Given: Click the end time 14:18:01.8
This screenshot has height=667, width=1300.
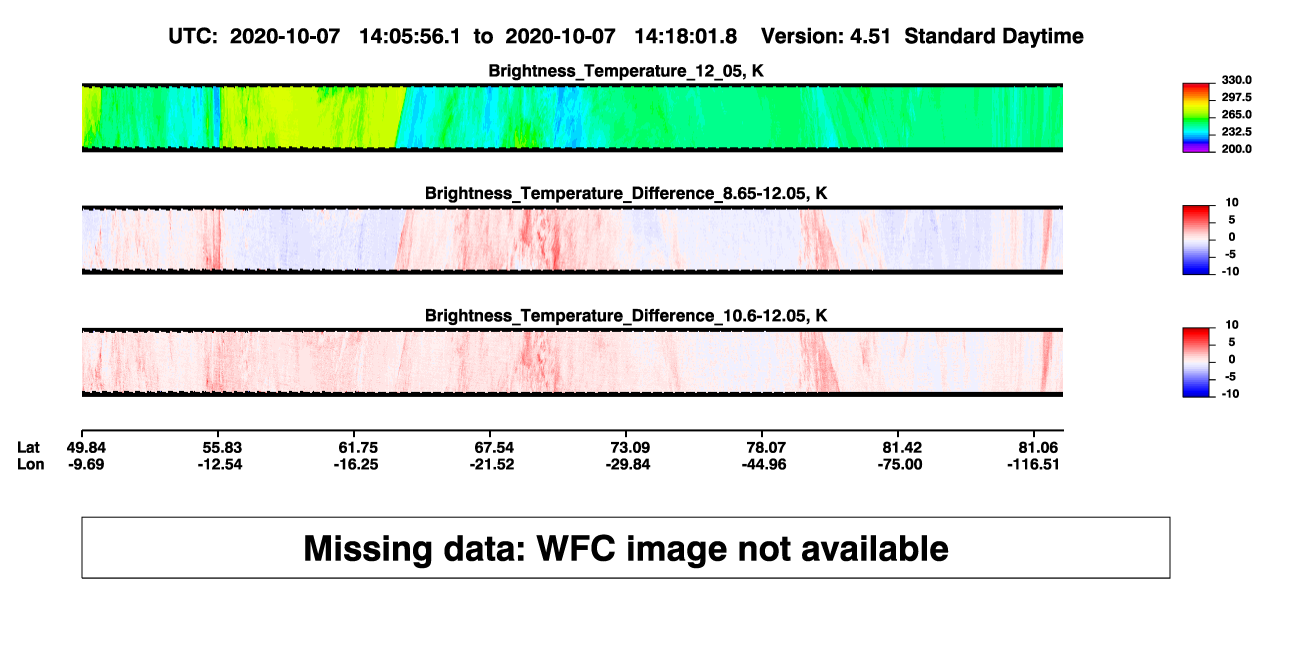Looking at the screenshot, I should (x=686, y=36).
